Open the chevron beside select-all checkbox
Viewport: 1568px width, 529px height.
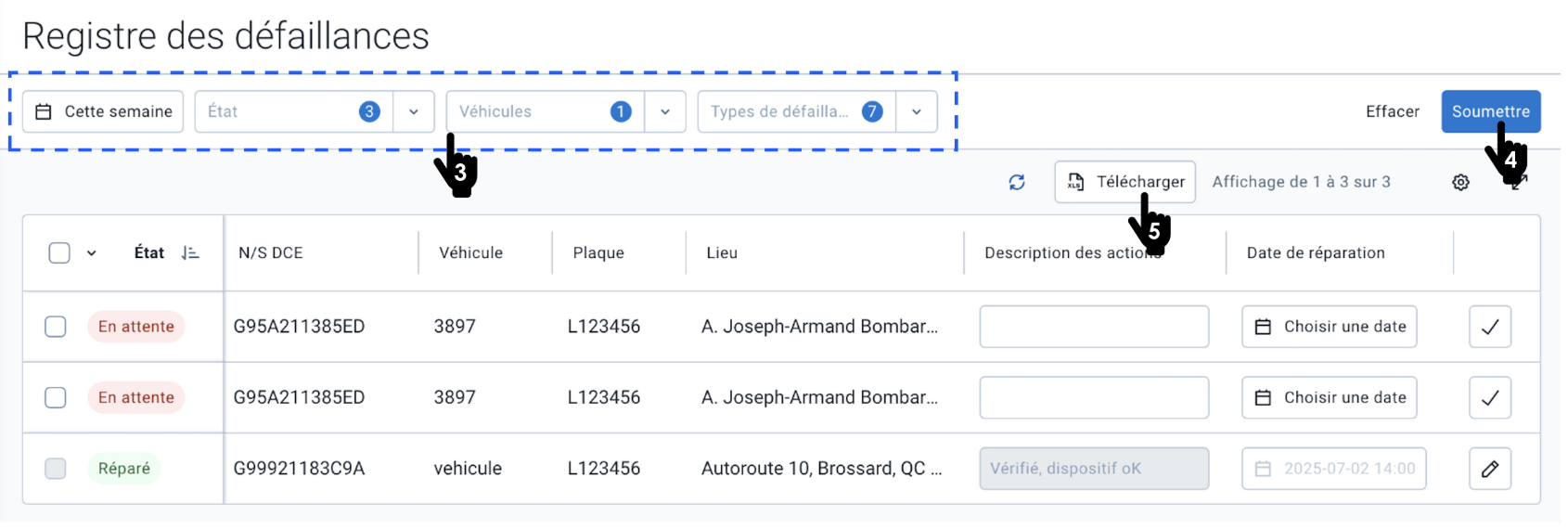[92, 252]
